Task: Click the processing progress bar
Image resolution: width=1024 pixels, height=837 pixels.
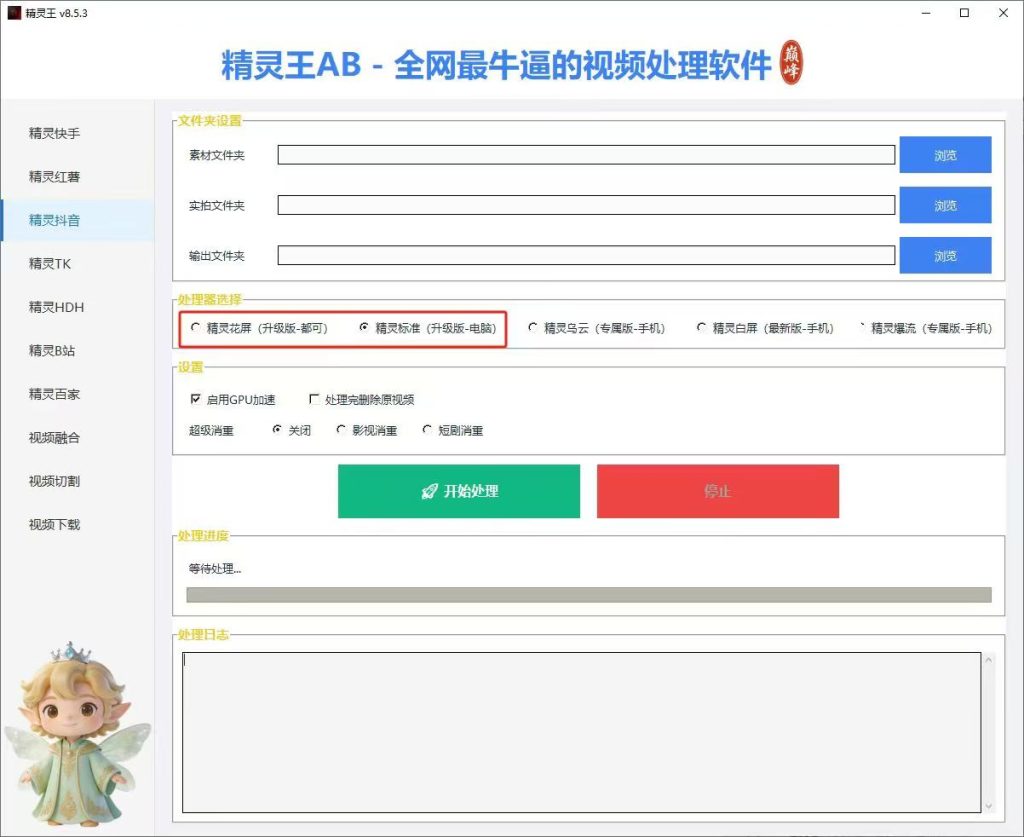Action: coord(589,595)
